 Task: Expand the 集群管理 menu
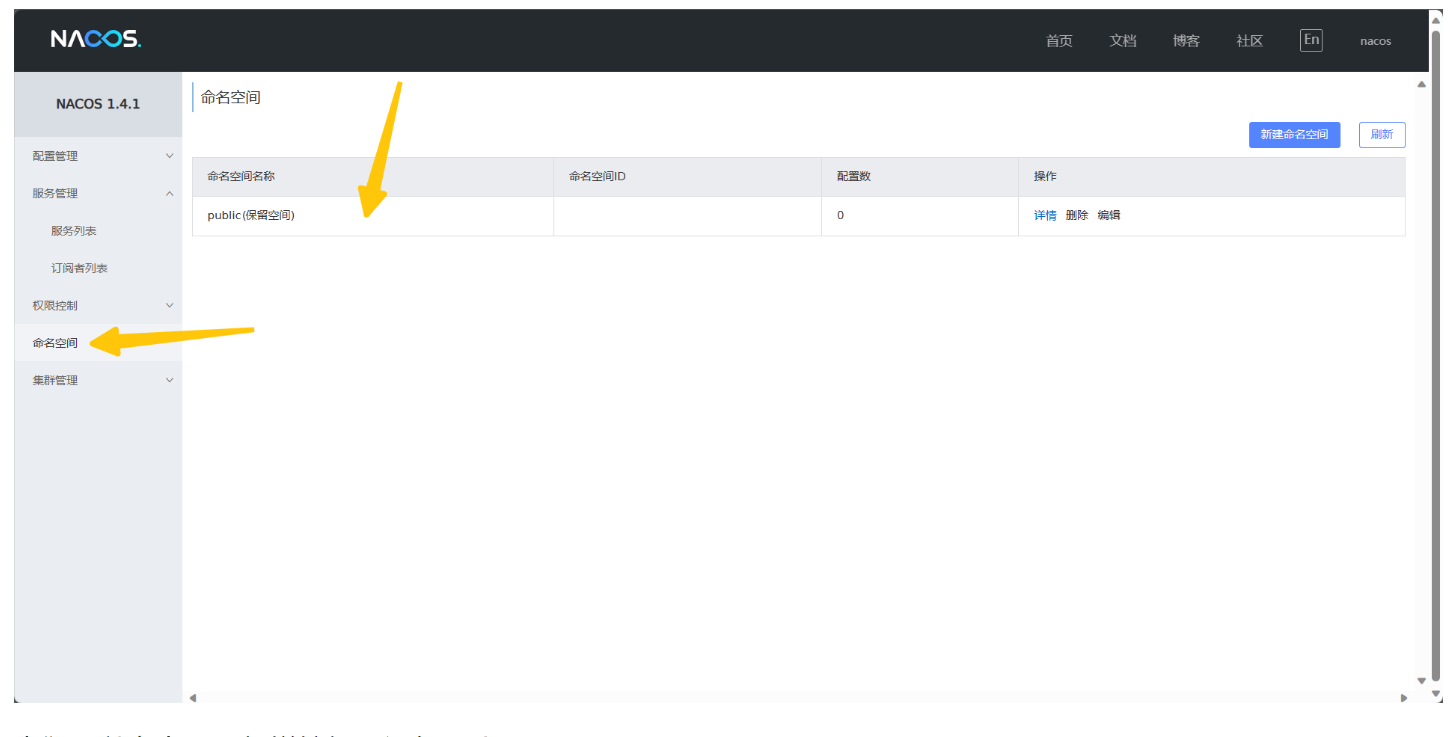pyautogui.click(x=98, y=380)
